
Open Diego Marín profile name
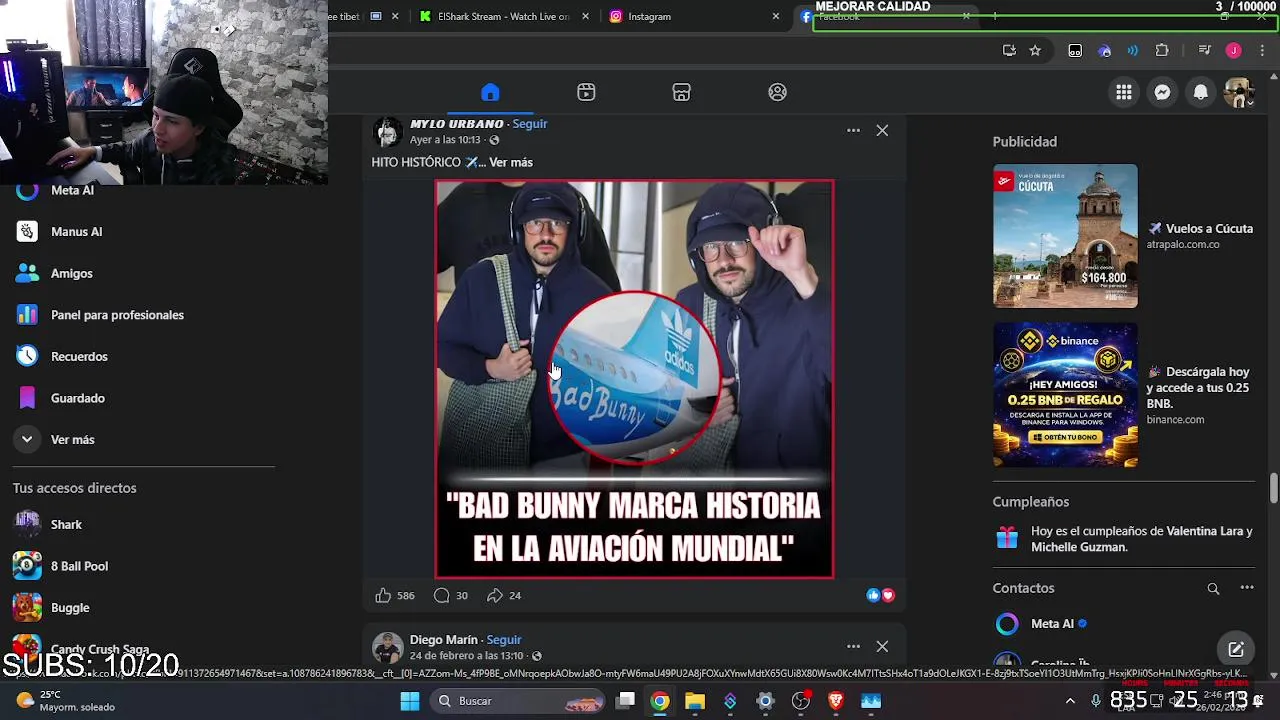point(443,640)
